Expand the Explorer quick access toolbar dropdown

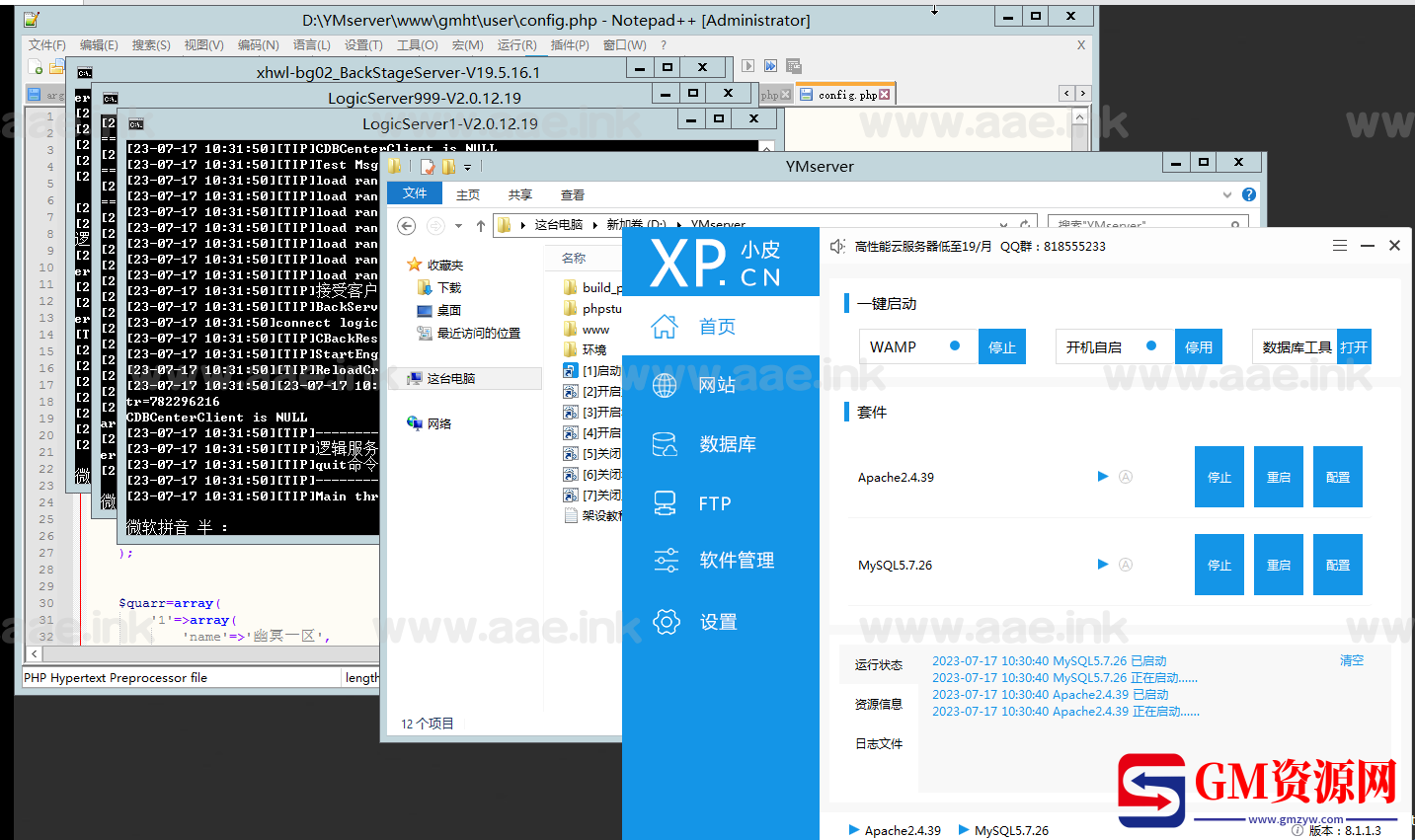(468, 168)
